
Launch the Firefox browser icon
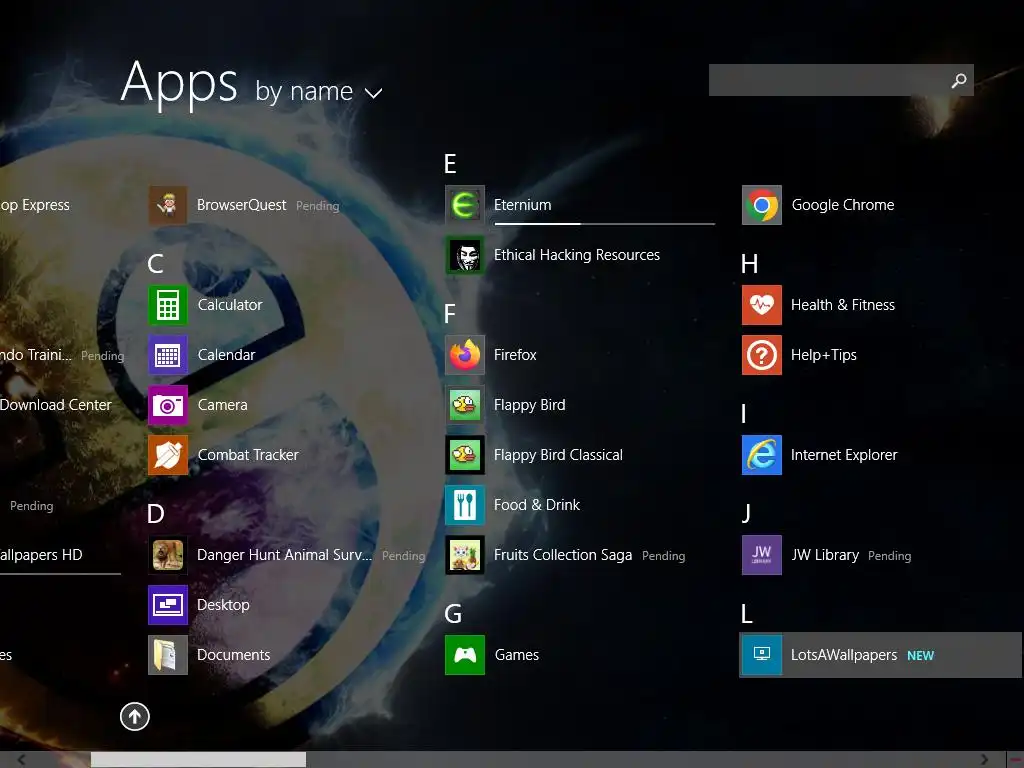(x=465, y=355)
